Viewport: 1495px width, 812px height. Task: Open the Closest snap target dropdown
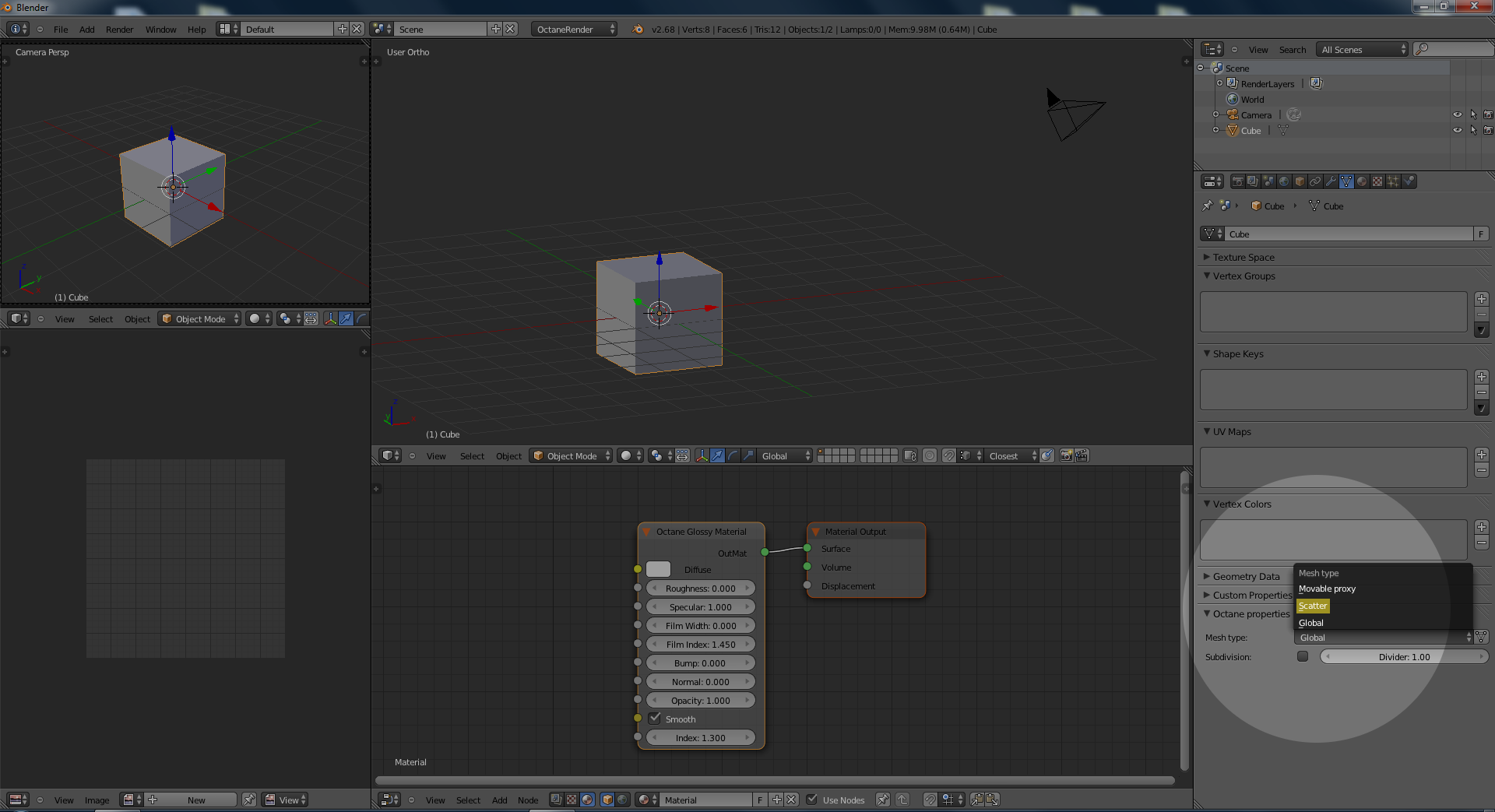(1012, 455)
